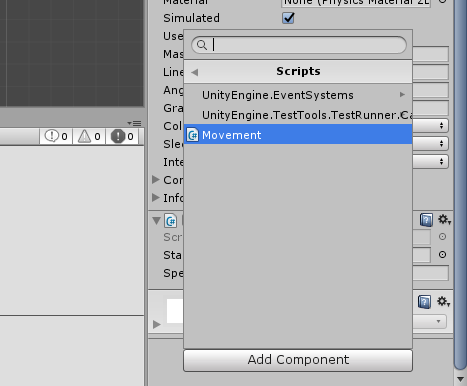Viewport: 467px width, 386px height.
Task: Expand the Info foldout
Action: pyautogui.click(x=155, y=198)
